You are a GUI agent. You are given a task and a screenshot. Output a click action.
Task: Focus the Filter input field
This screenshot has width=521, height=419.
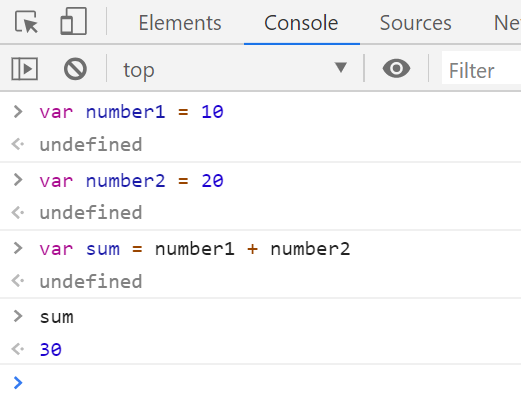pos(481,69)
